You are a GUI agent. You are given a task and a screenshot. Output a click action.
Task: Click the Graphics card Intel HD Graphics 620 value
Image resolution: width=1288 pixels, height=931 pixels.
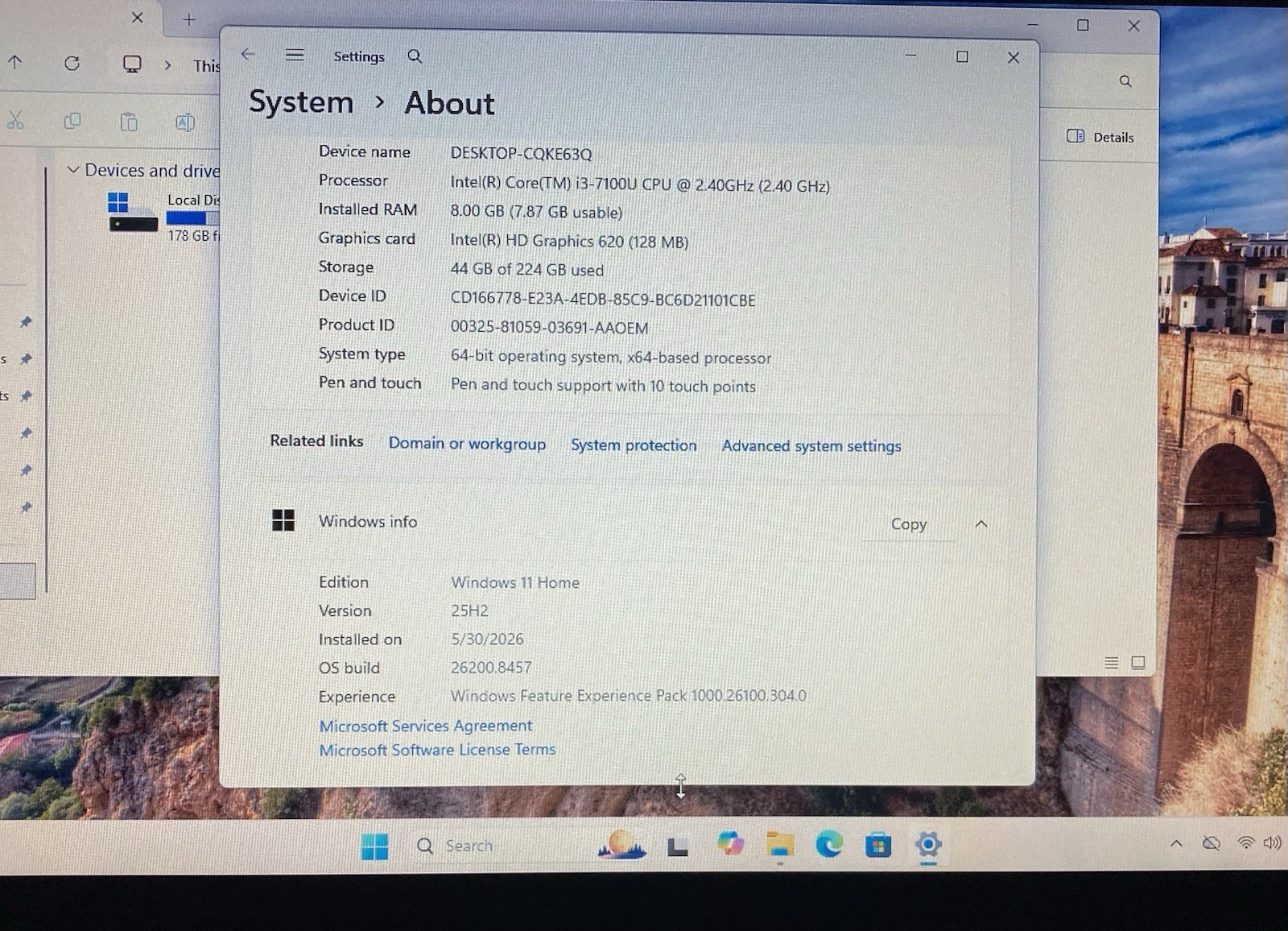(569, 241)
